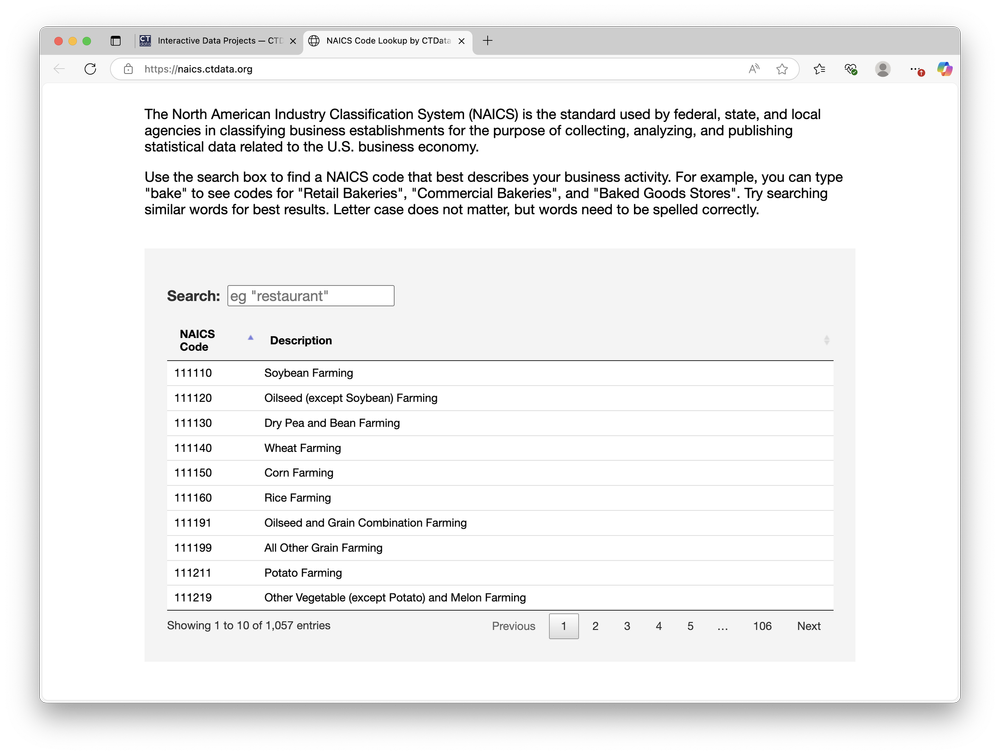Open Settings and more ellipsis menu
1000x755 pixels.
click(x=913, y=69)
